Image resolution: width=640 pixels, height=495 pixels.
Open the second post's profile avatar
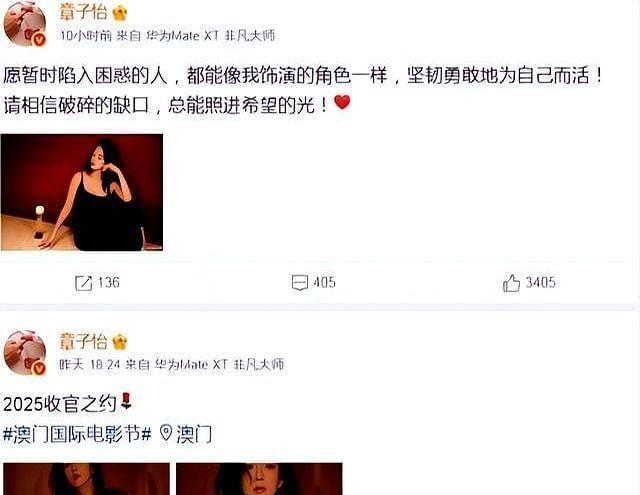(25, 353)
